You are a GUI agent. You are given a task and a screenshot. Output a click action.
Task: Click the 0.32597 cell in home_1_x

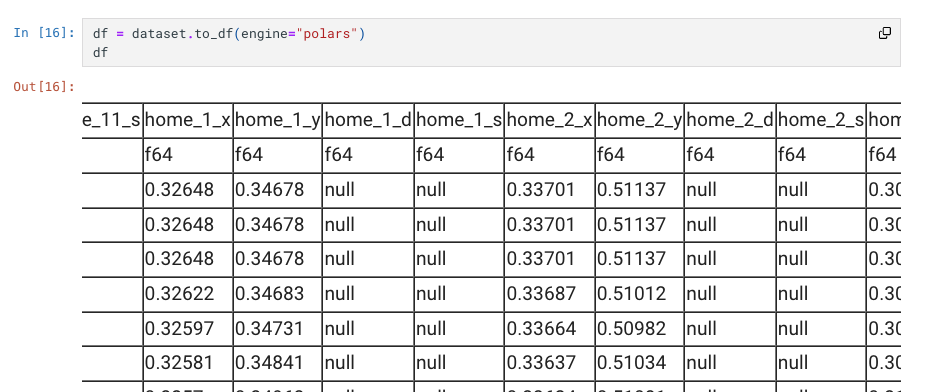tap(179, 328)
